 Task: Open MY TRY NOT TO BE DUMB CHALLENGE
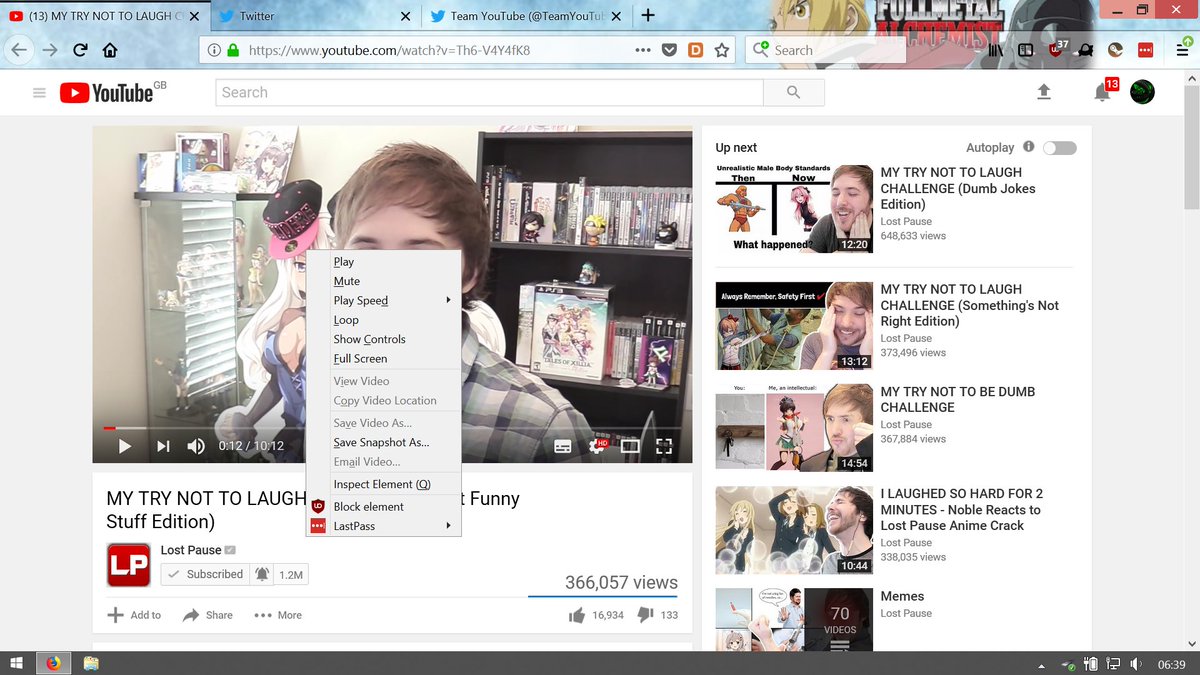[x=958, y=400]
